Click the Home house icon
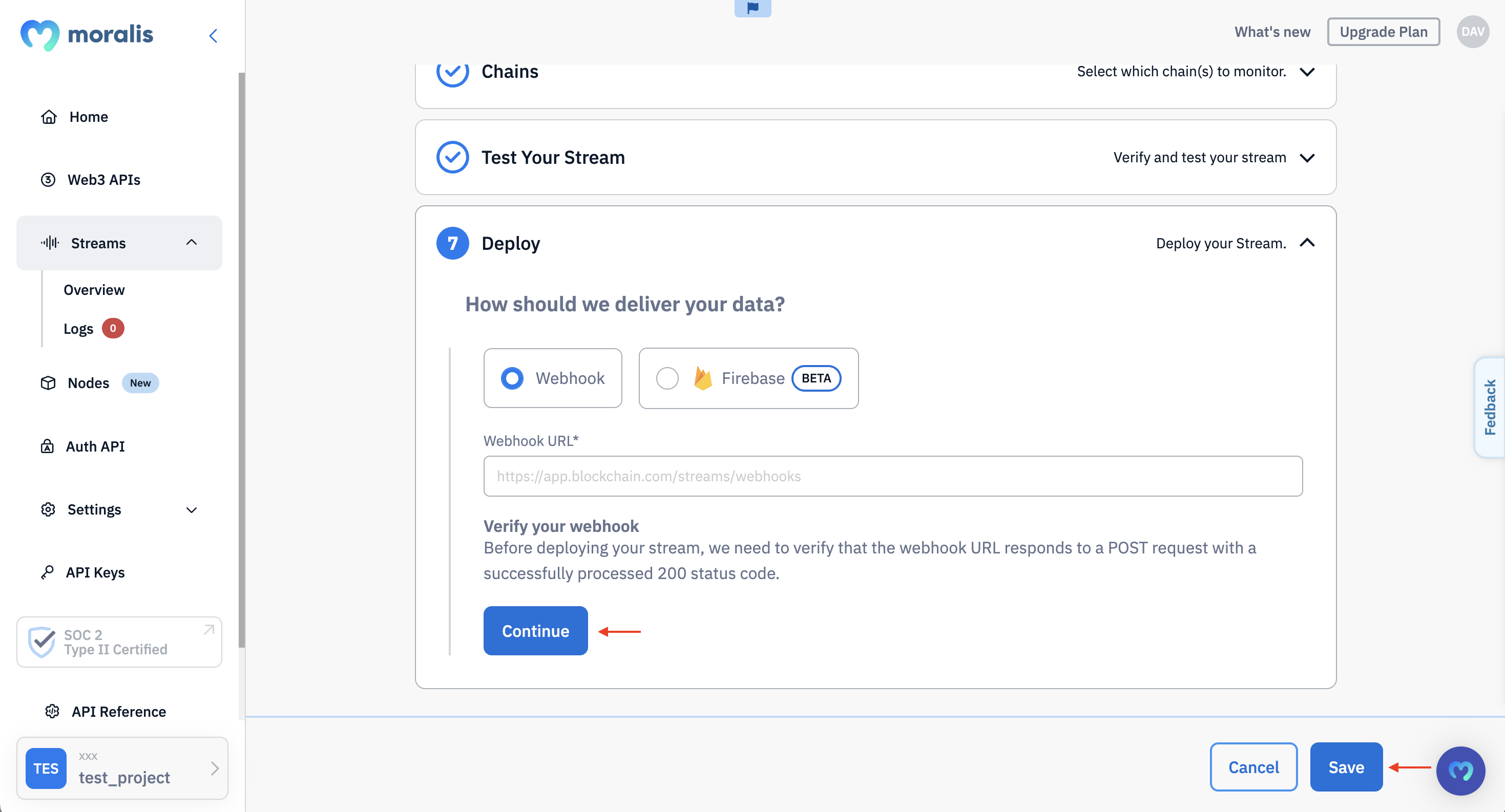 [x=49, y=117]
